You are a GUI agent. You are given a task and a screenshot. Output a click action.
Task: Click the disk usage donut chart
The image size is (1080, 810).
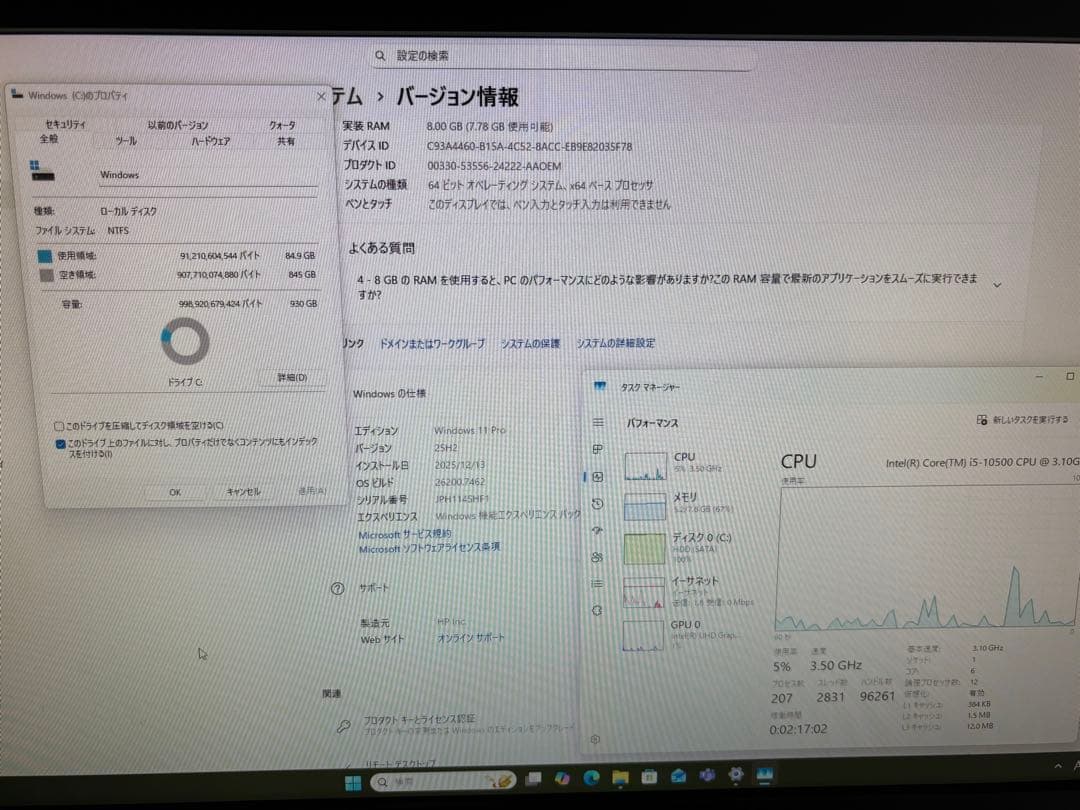coord(184,342)
